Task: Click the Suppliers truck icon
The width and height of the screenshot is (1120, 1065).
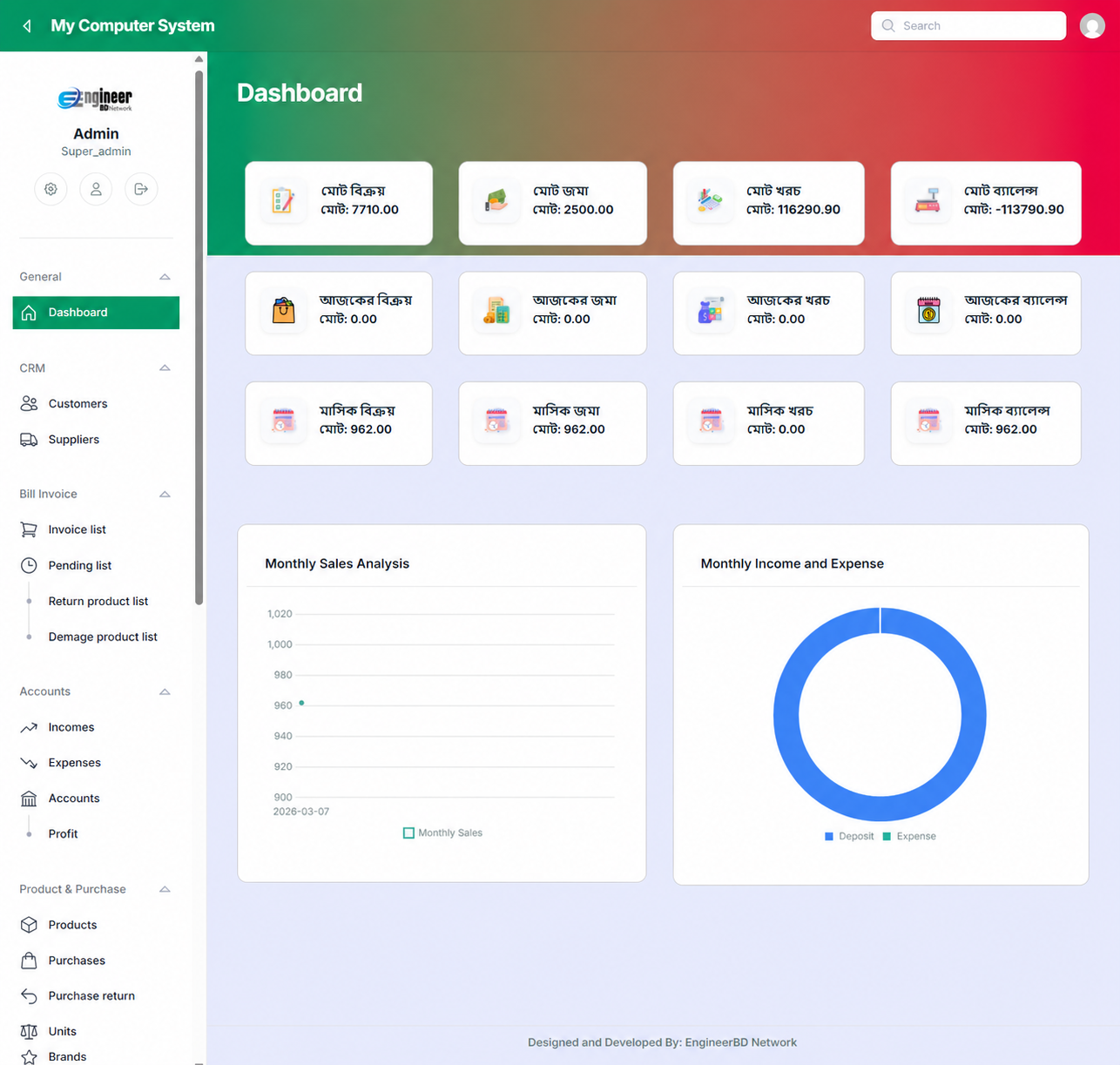Action: pyautogui.click(x=29, y=440)
